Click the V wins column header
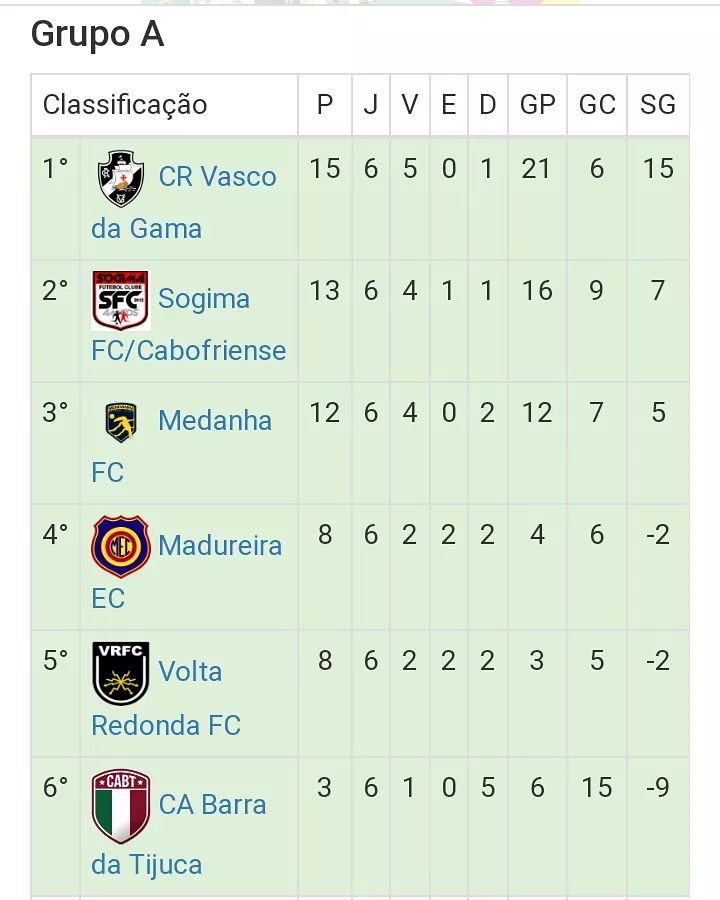The height and width of the screenshot is (900, 720). pos(410,105)
